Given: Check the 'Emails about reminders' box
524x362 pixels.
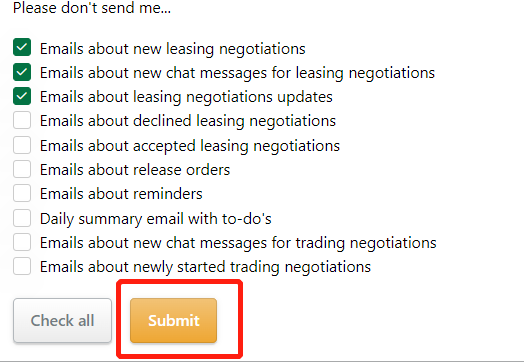Looking at the screenshot, I should 22,193.
